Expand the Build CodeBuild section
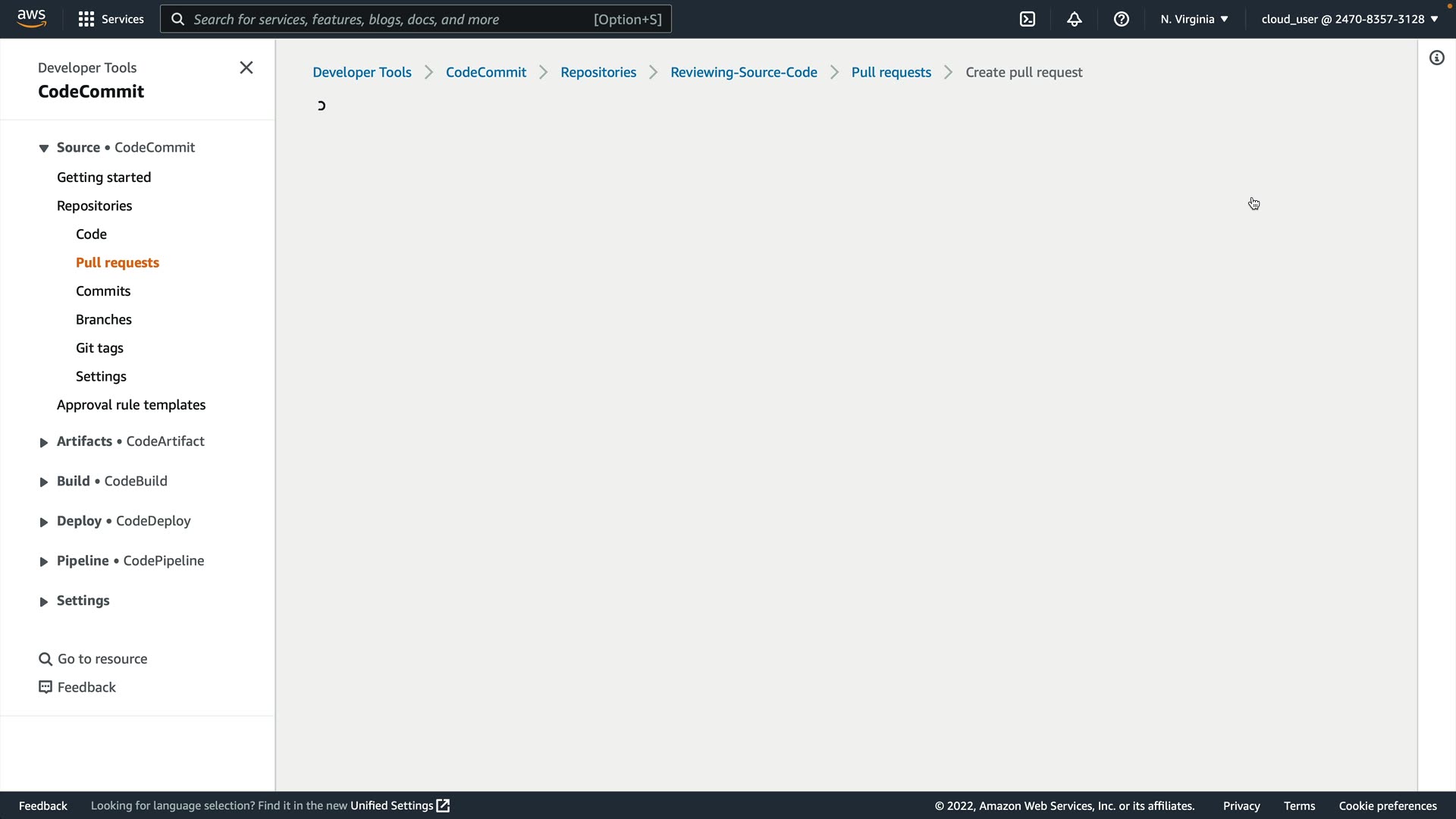Screen dimensions: 1456x819 point(44,482)
